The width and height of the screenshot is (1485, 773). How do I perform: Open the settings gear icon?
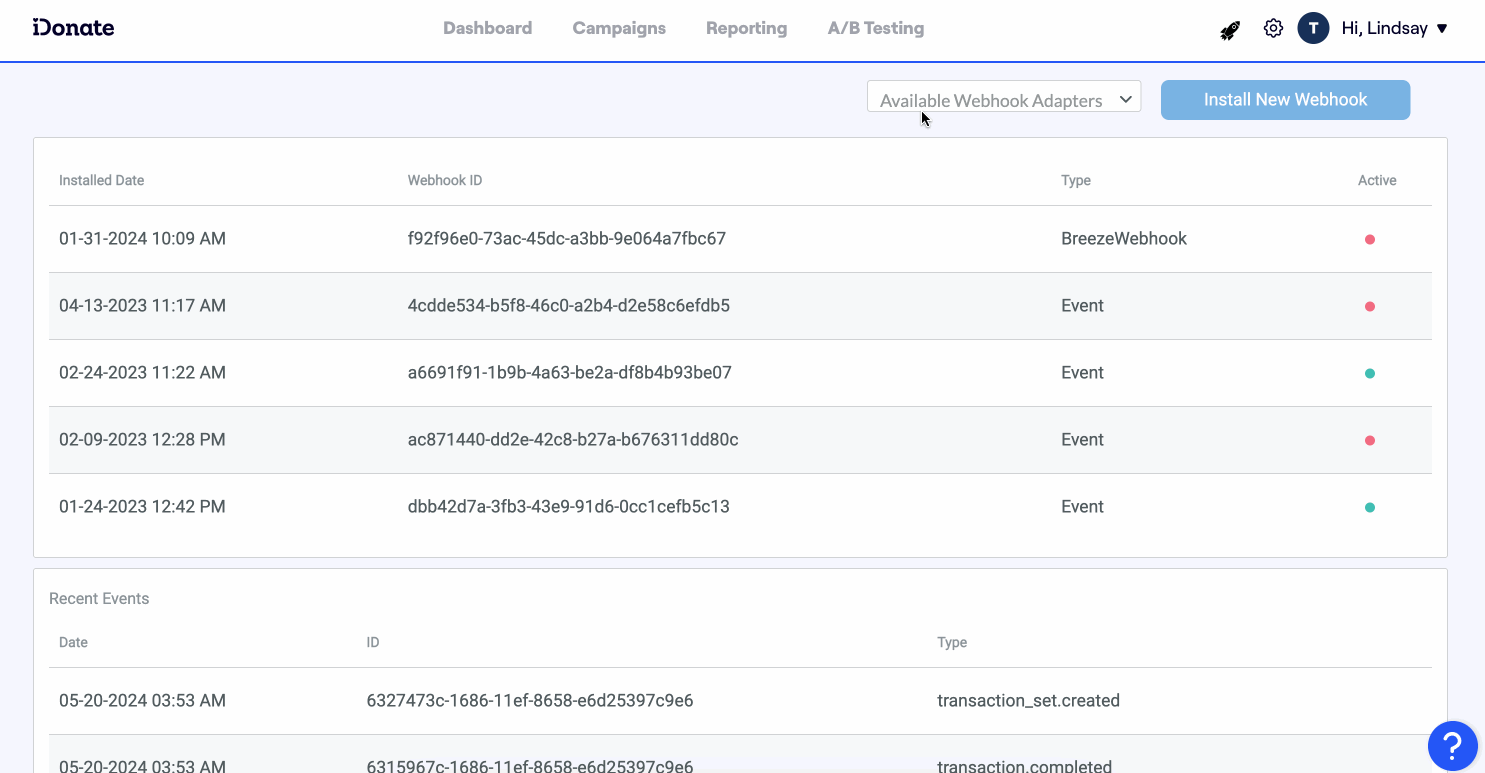1272,28
